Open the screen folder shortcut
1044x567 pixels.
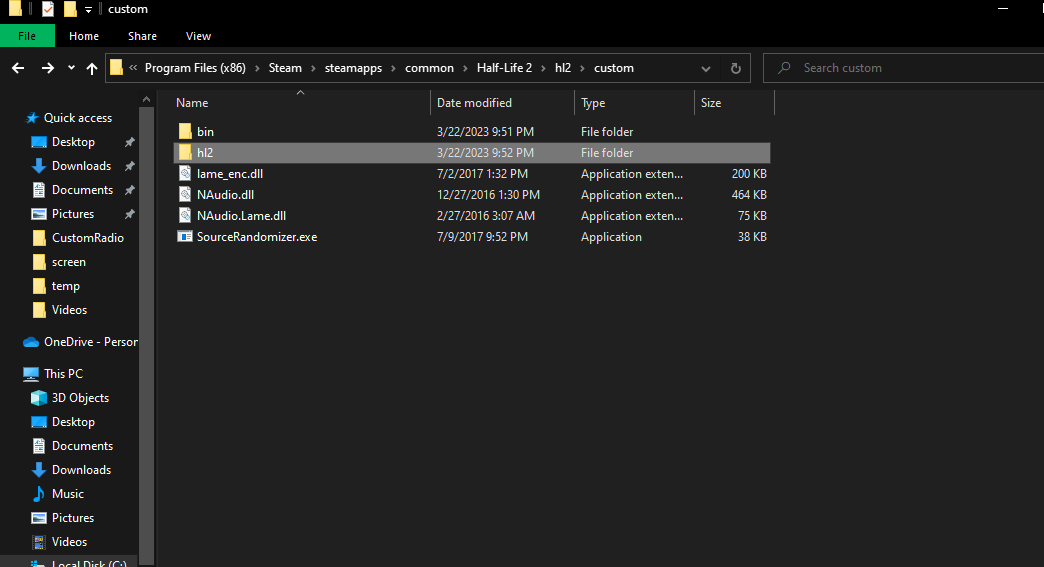click(69, 262)
